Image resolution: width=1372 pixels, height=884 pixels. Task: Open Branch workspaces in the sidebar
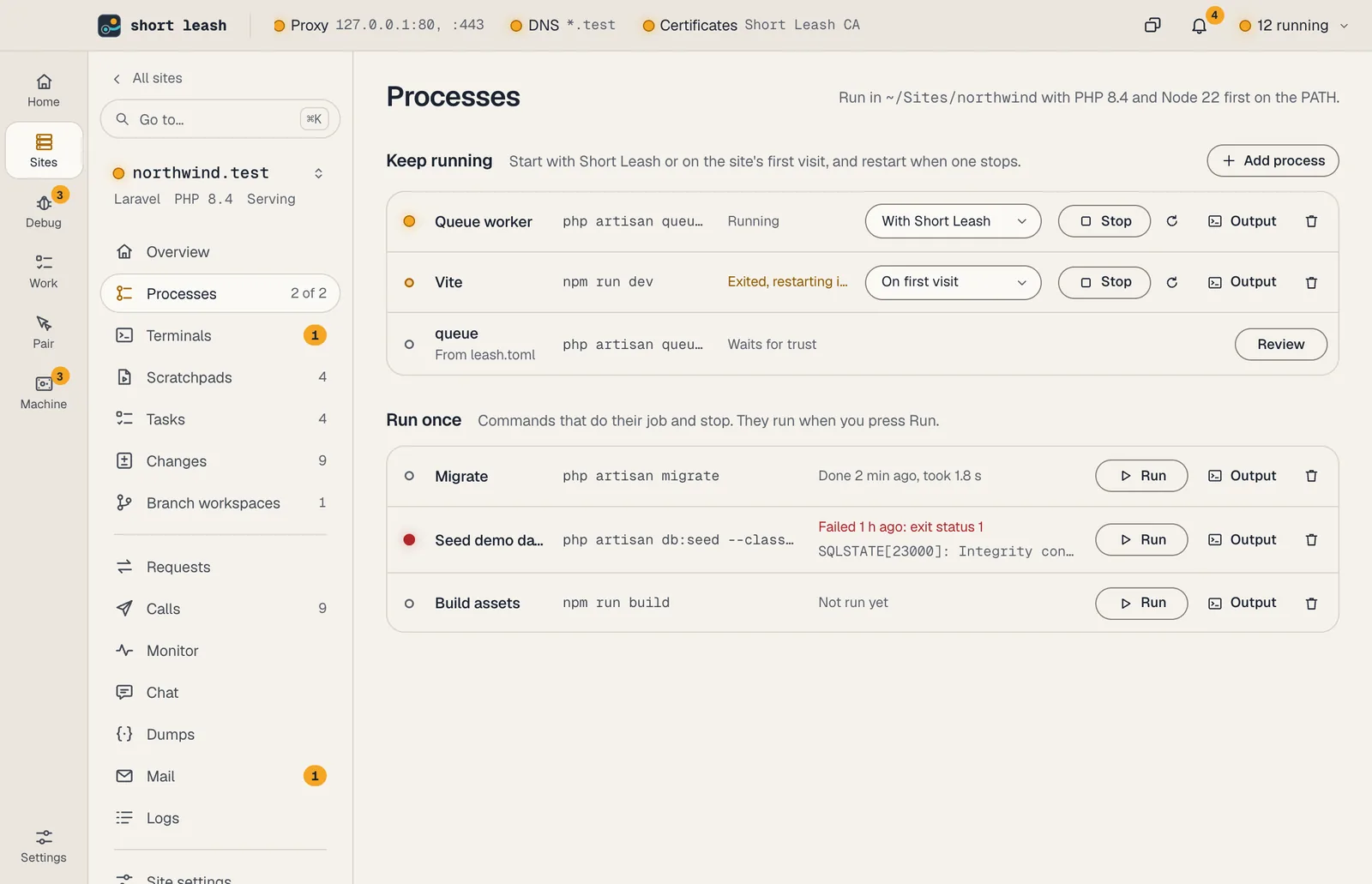(220, 503)
